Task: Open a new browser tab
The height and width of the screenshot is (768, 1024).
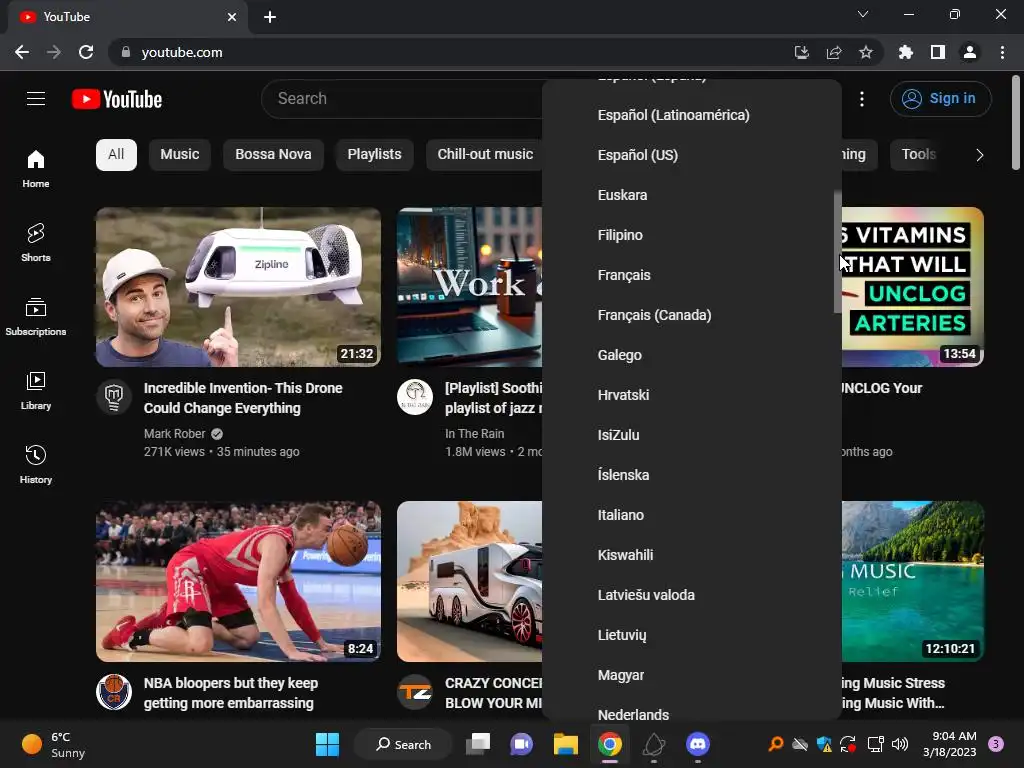Action: (x=270, y=17)
